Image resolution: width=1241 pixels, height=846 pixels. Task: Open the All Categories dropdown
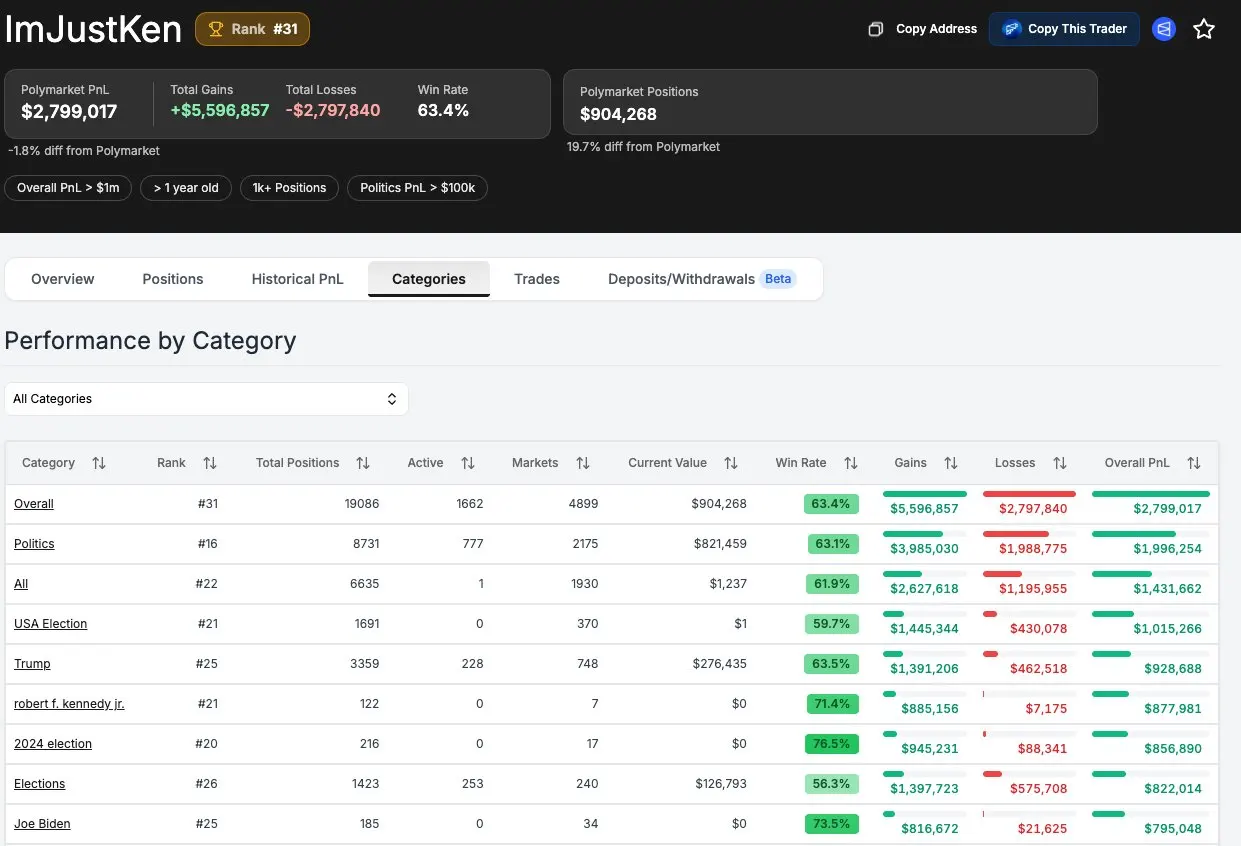[x=207, y=398]
